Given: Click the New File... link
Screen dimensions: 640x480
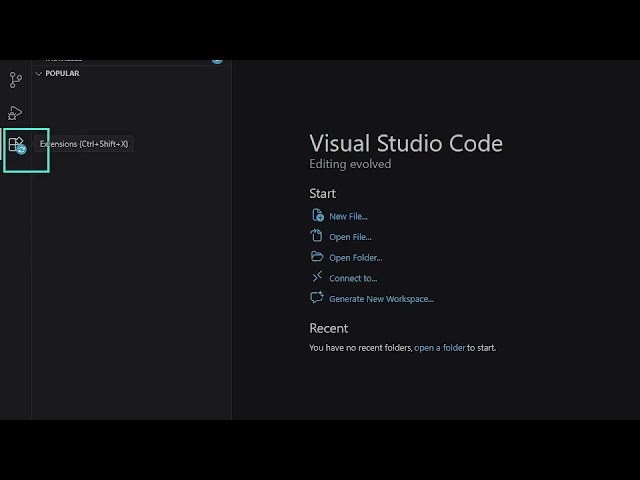Looking at the screenshot, I should click(x=348, y=216).
